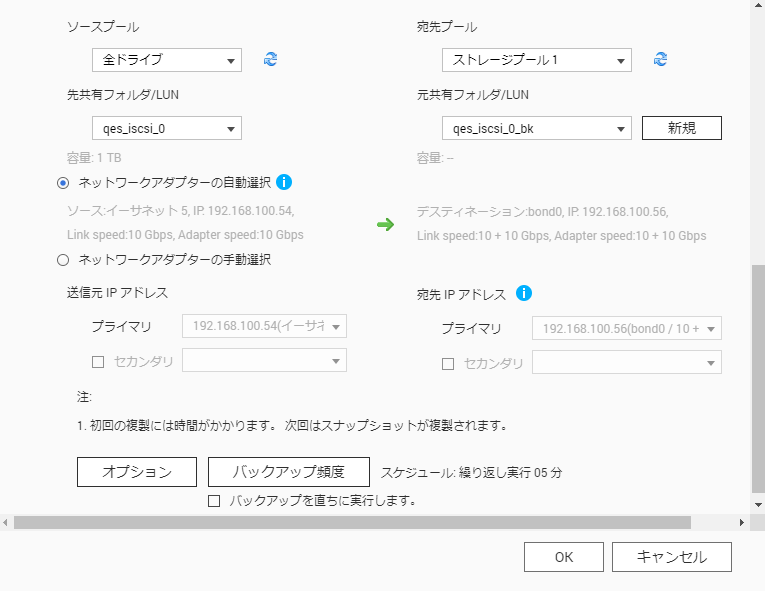
Task: Click the green arrow between source and destination
Action: click(x=385, y=224)
